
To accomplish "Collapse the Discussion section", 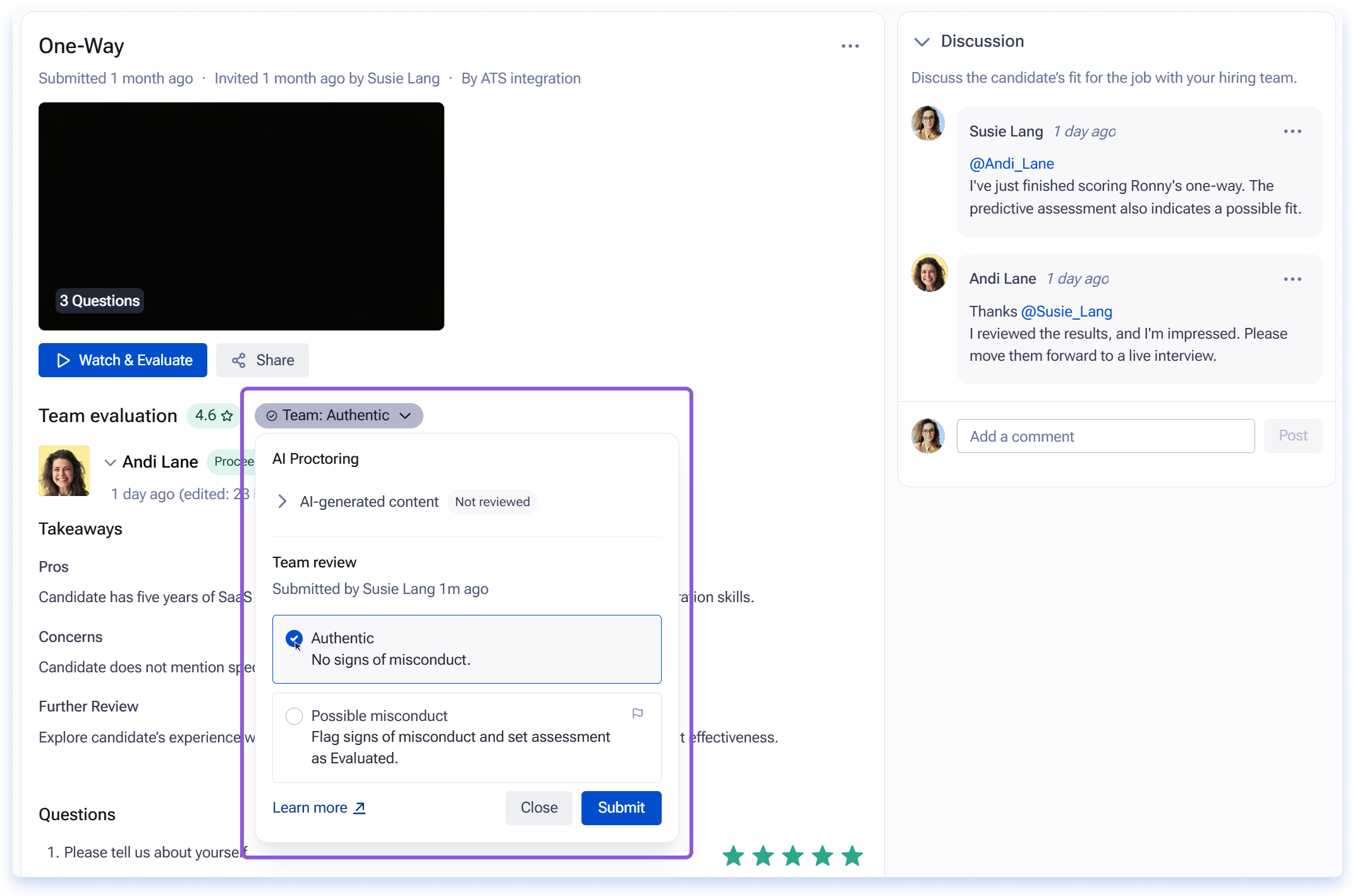I will (x=922, y=42).
